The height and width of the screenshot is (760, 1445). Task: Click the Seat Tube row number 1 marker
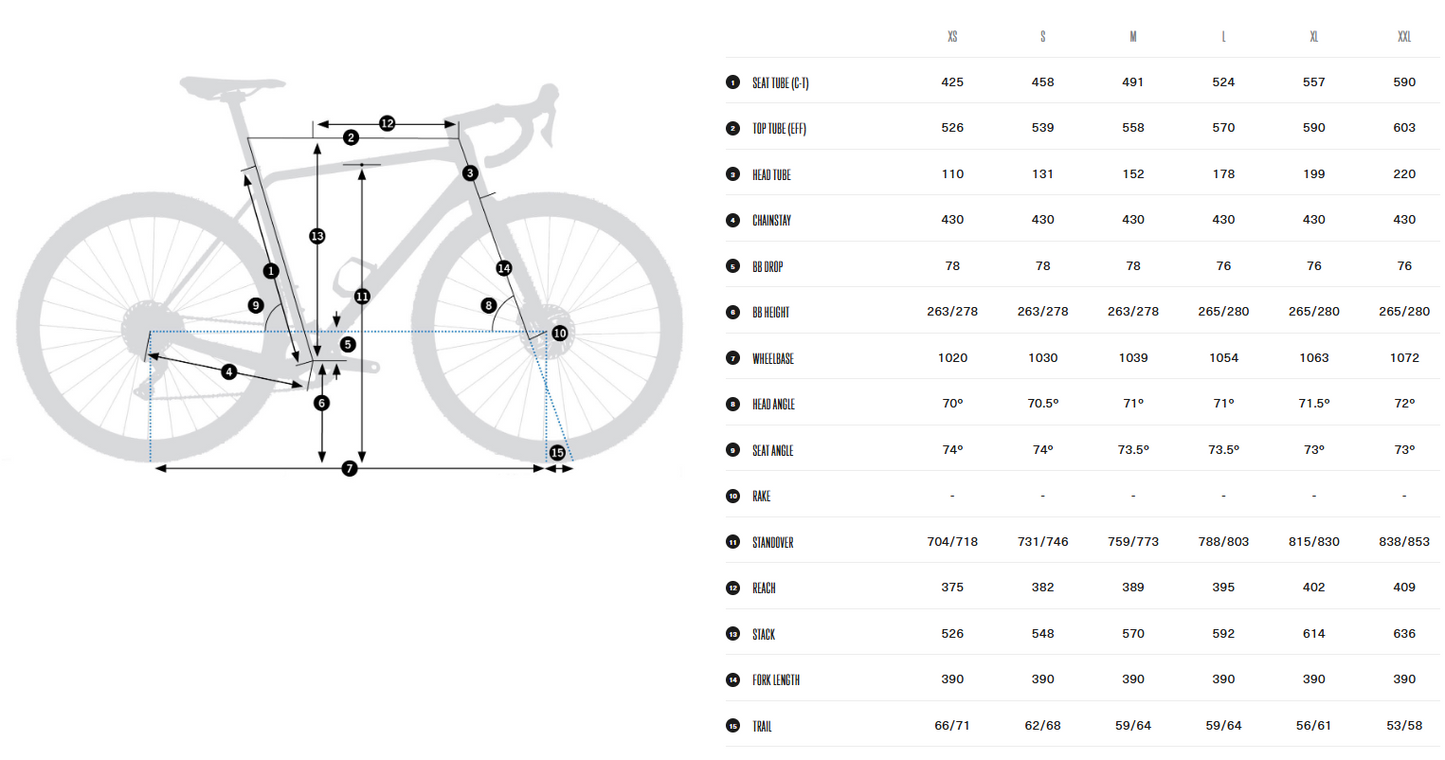732,82
